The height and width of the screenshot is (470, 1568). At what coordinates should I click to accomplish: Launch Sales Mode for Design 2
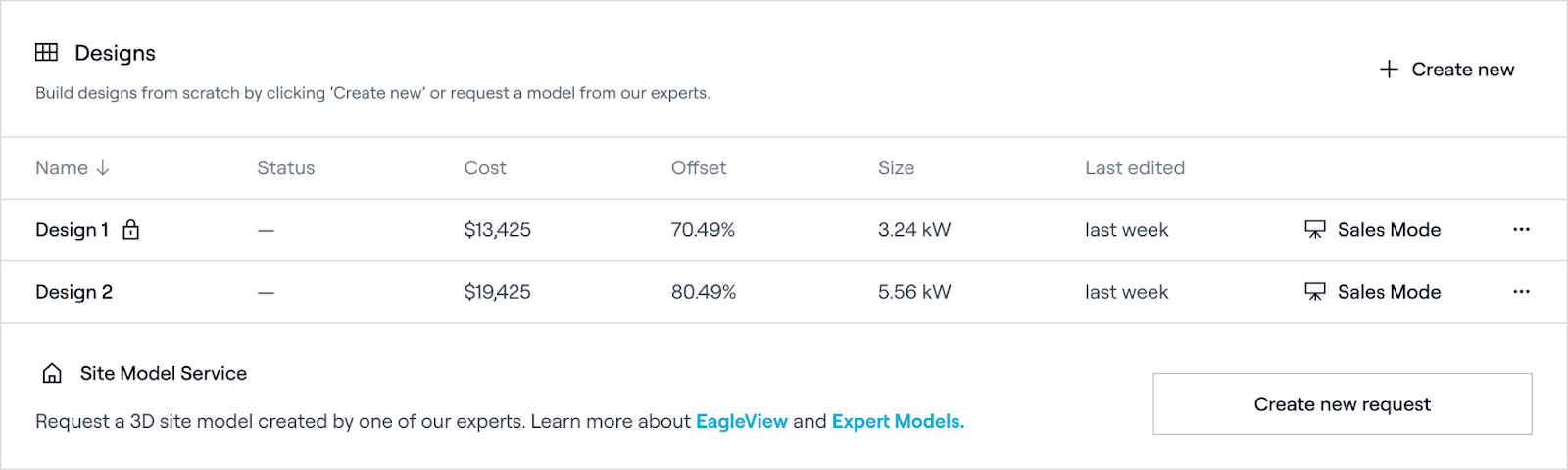[1389, 292]
